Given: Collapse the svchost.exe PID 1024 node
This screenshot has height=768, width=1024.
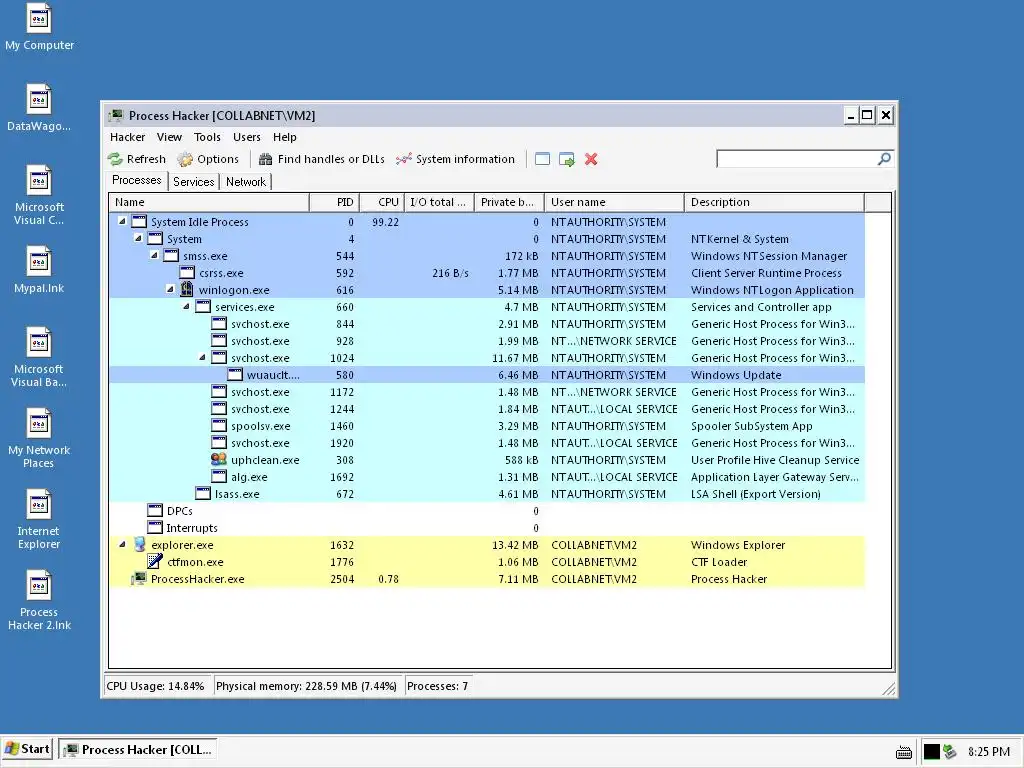Looking at the screenshot, I should [202, 357].
